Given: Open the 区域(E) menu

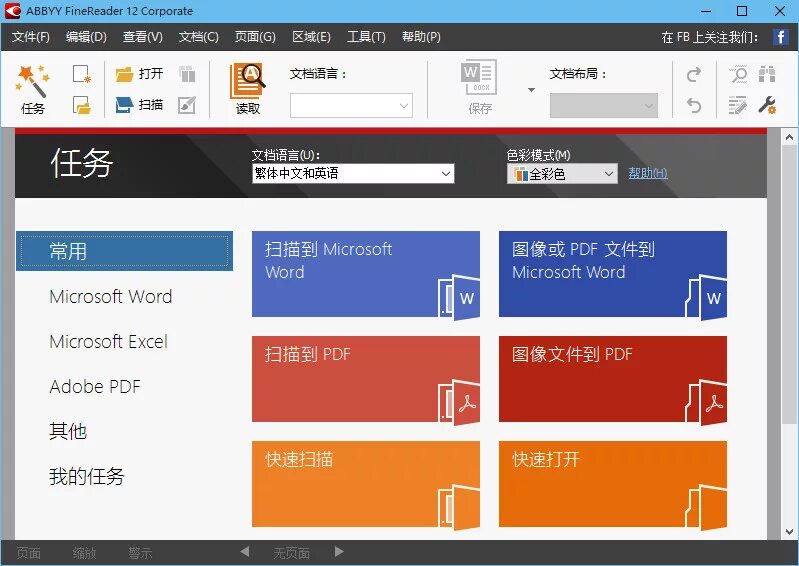Looking at the screenshot, I should 311,37.
